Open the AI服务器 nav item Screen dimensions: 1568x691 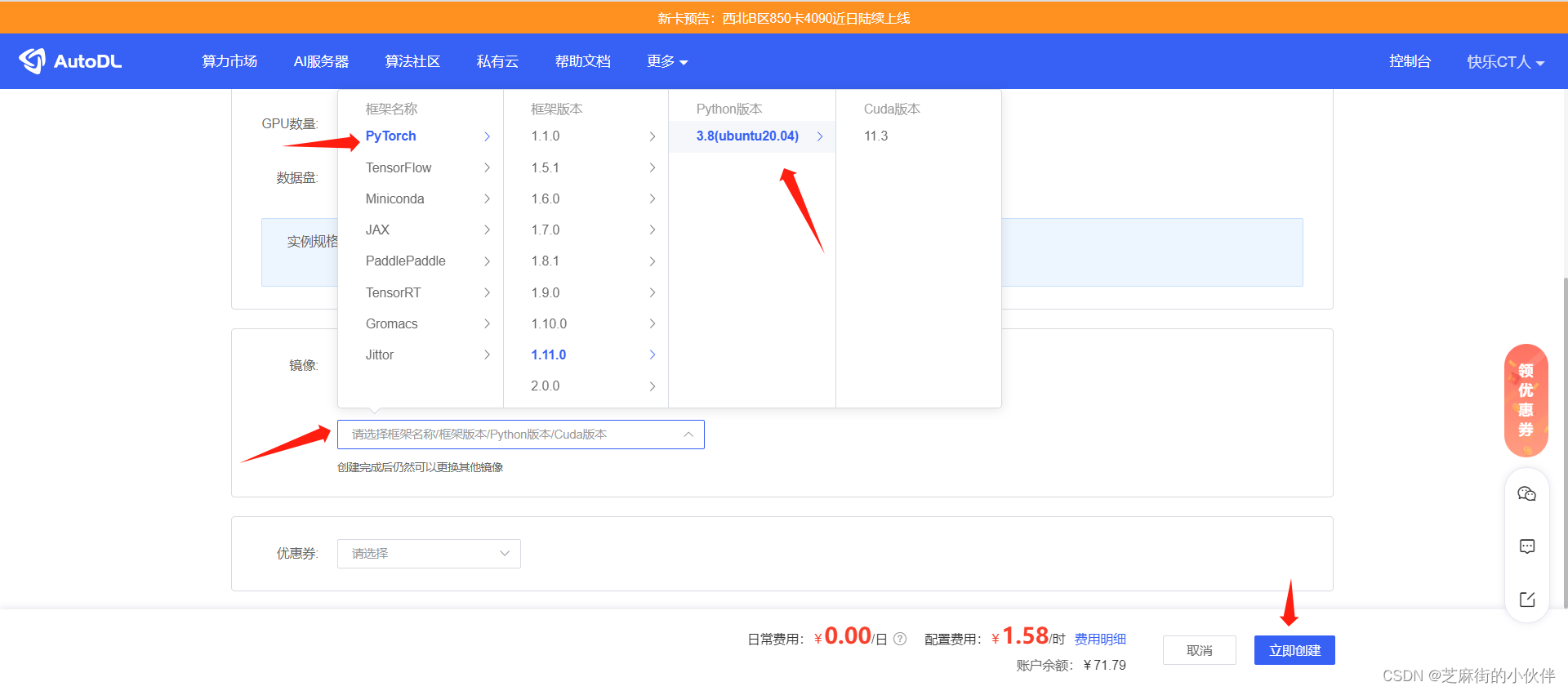[321, 61]
